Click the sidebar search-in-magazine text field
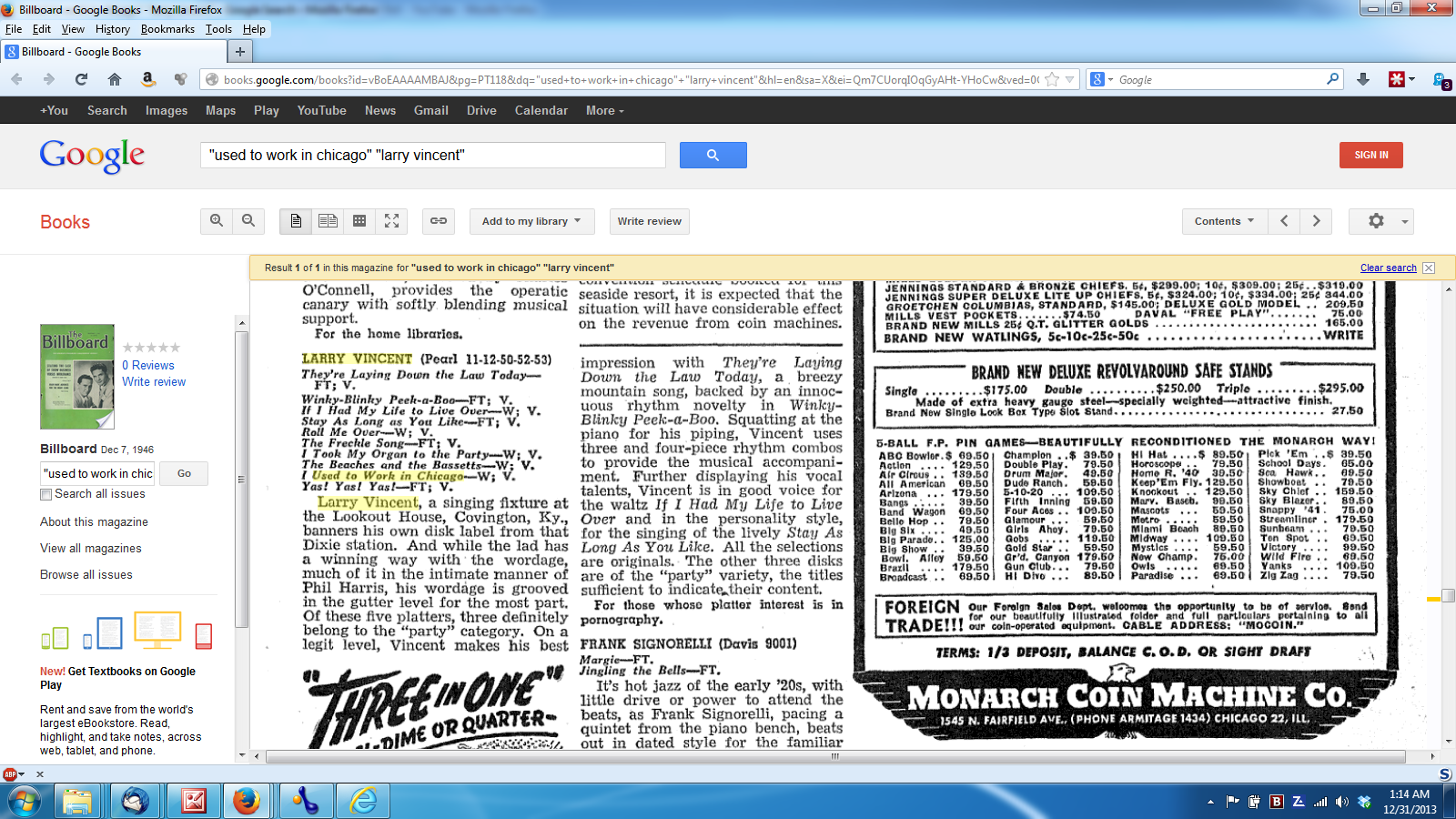Screen dimensions: 1456x819 tap(99, 473)
